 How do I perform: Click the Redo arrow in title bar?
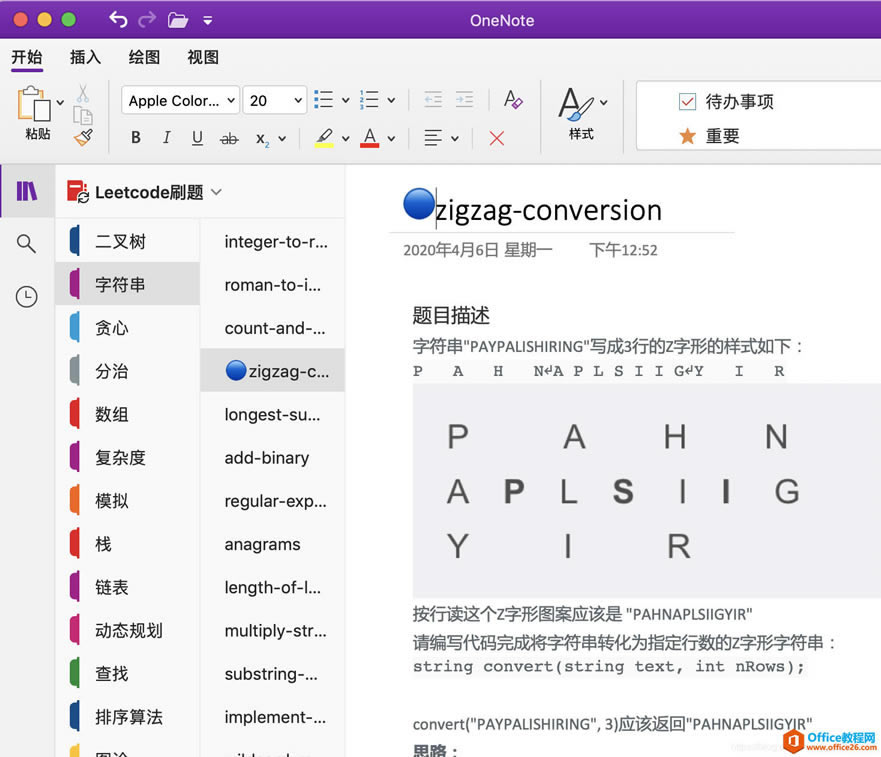point(147,20)
